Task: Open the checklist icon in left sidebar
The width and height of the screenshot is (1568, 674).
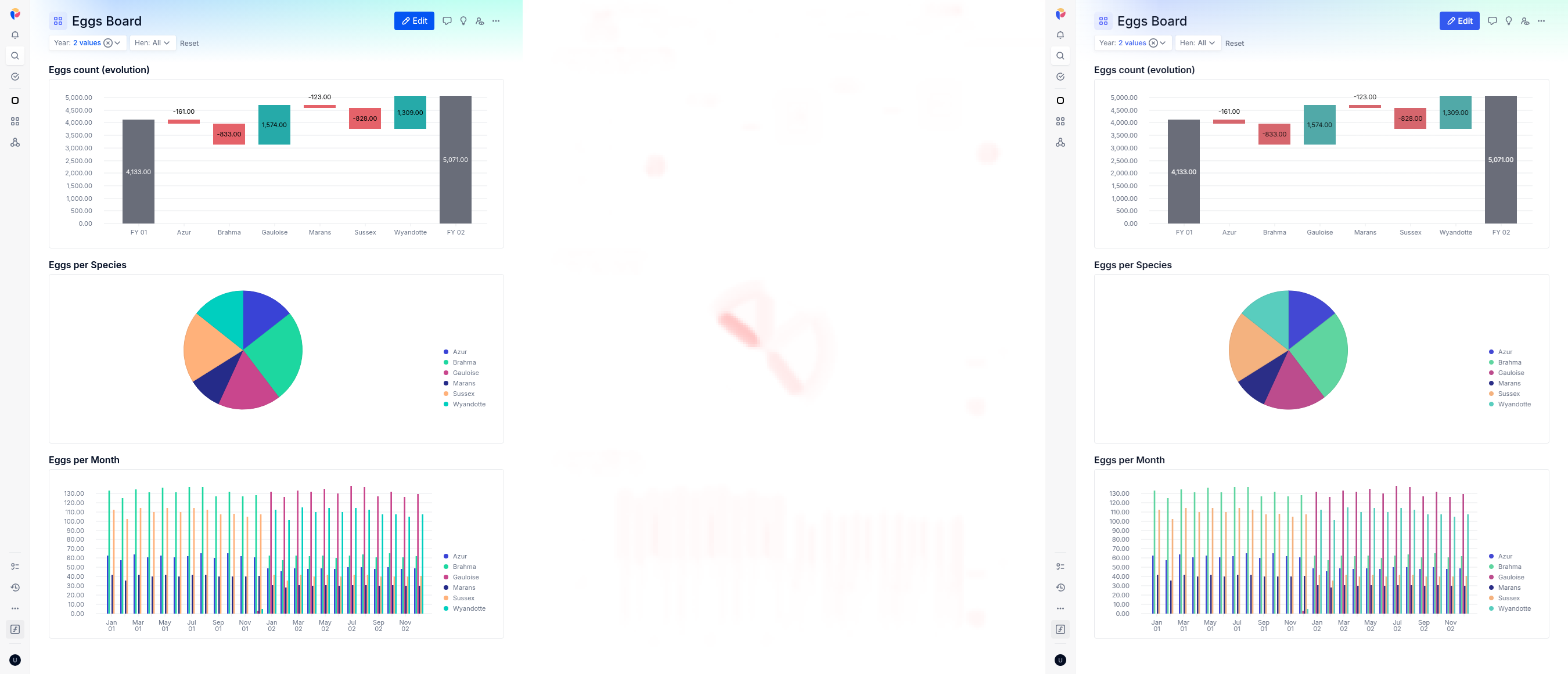Action: pyautogui.click(x=15, y=567)
